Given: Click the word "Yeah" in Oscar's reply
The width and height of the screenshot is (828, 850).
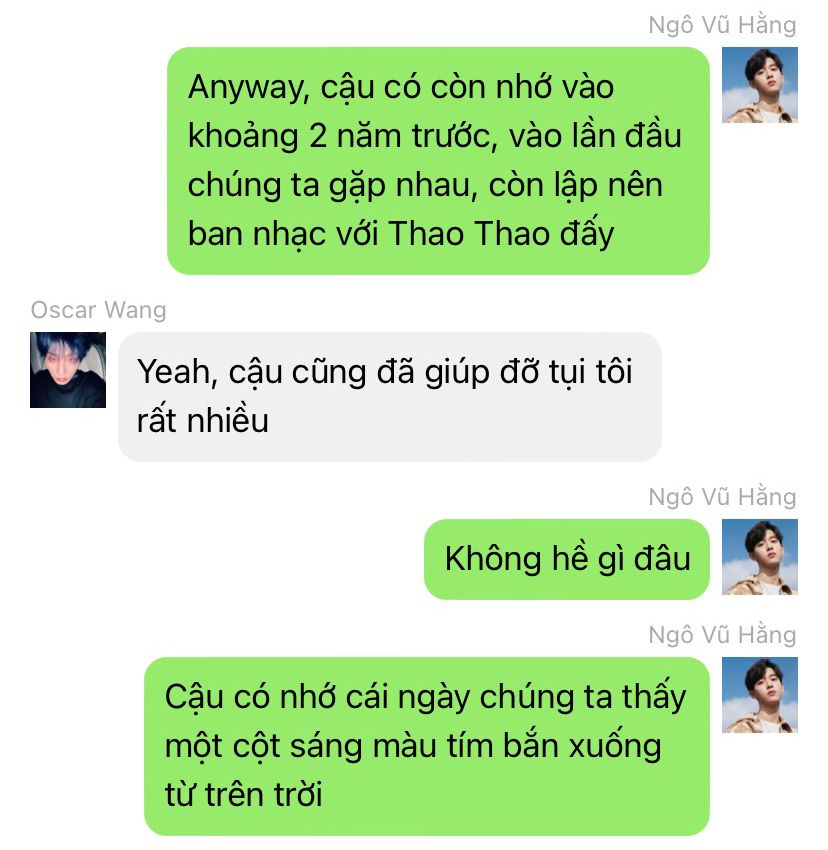Looking at the screenshot, I should [177, 372].
